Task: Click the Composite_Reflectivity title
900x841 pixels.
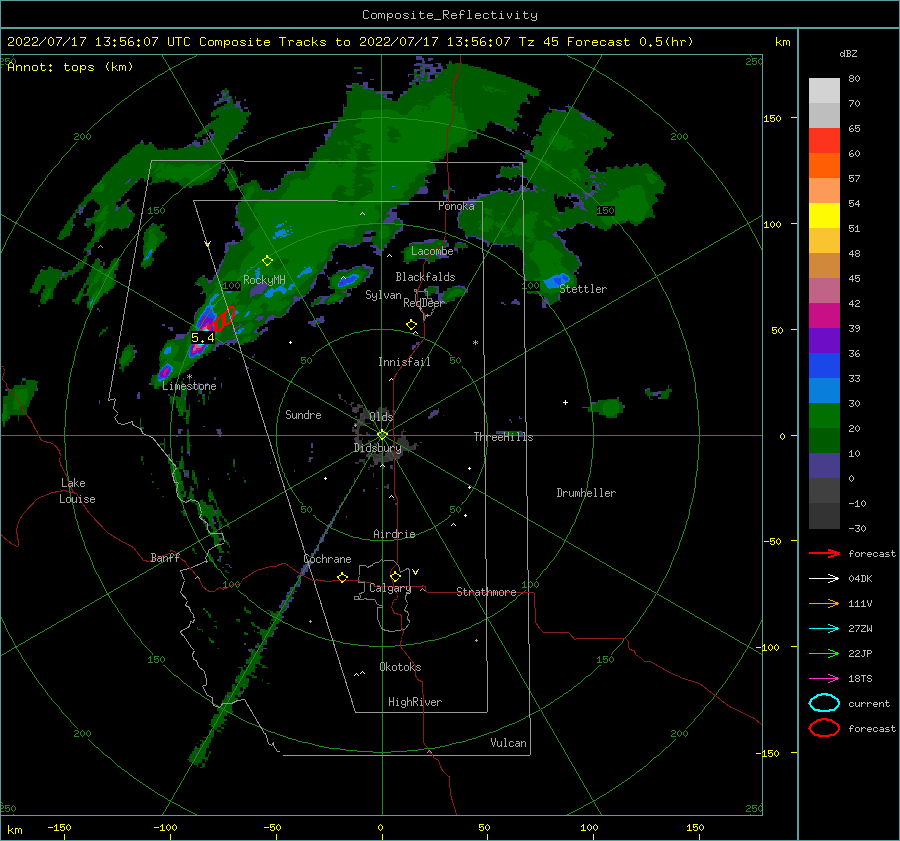Action: click(x=450, y=15)
